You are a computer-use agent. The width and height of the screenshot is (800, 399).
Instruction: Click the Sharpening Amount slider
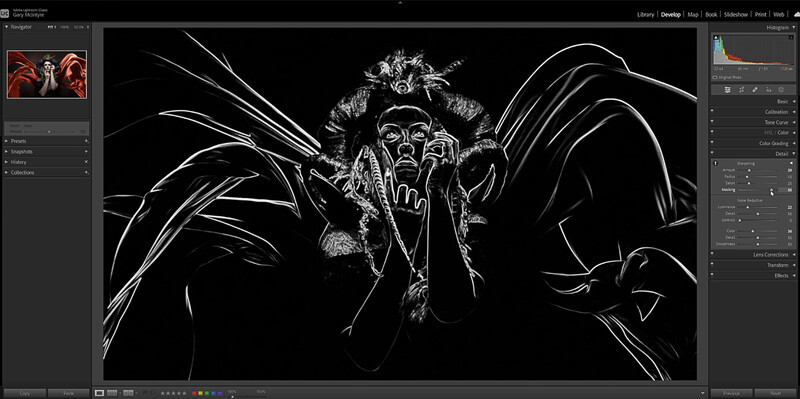pyautogui.click(x=757, y=170)
